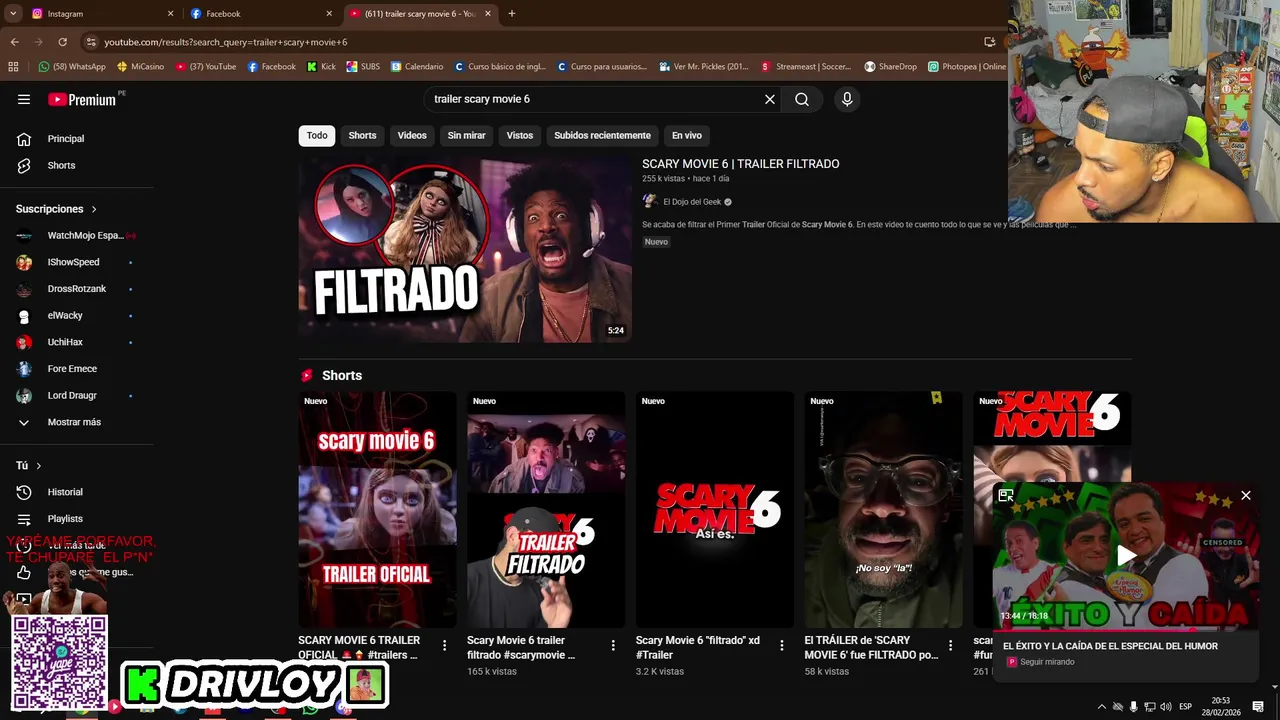Open more options for Scary Movie 6 "filtrado" xd short

(782, 646)
